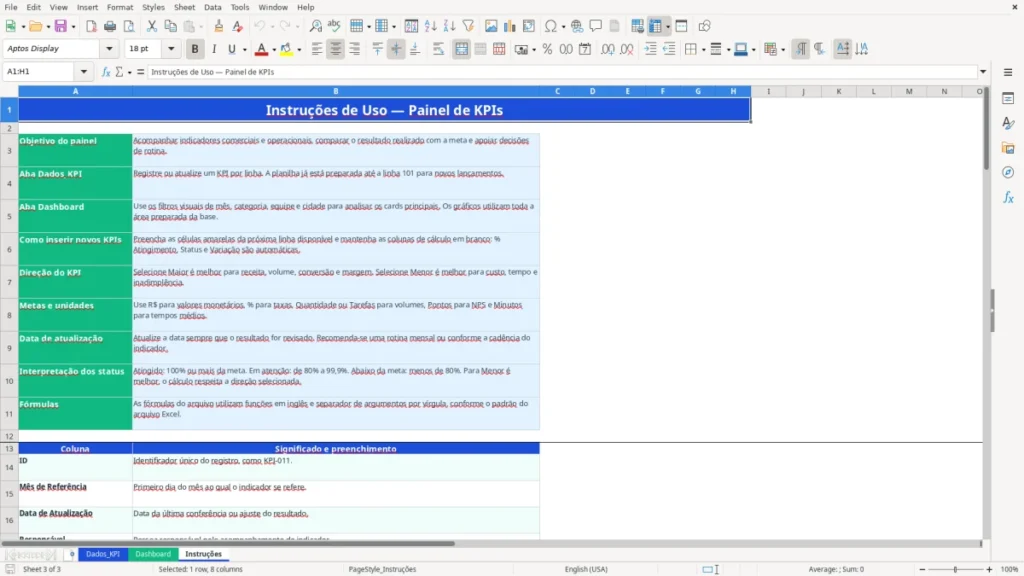The image size is (1024, 576).
Task: Click English (USA) language in status bar
Action: (586, 569)
